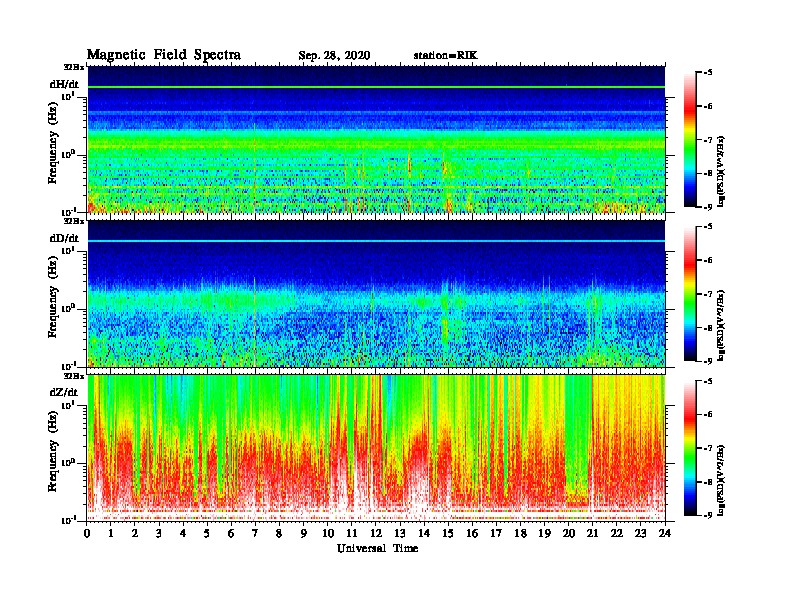Image resolution: width=792 pixels, height=612 pixels.
Task: Click hour tick label 7 on time axis
Action: pyautogui.click(x=255, y=533)
